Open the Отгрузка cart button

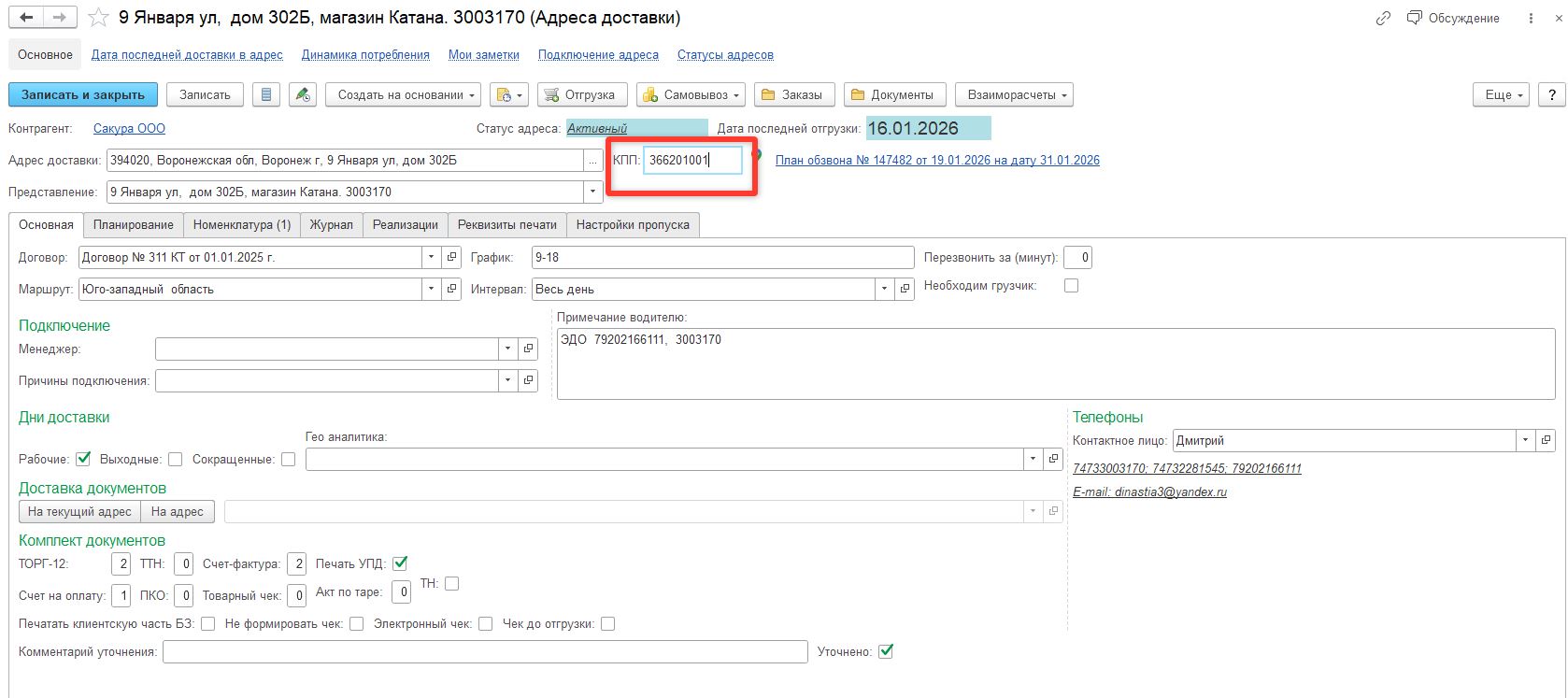580,94
